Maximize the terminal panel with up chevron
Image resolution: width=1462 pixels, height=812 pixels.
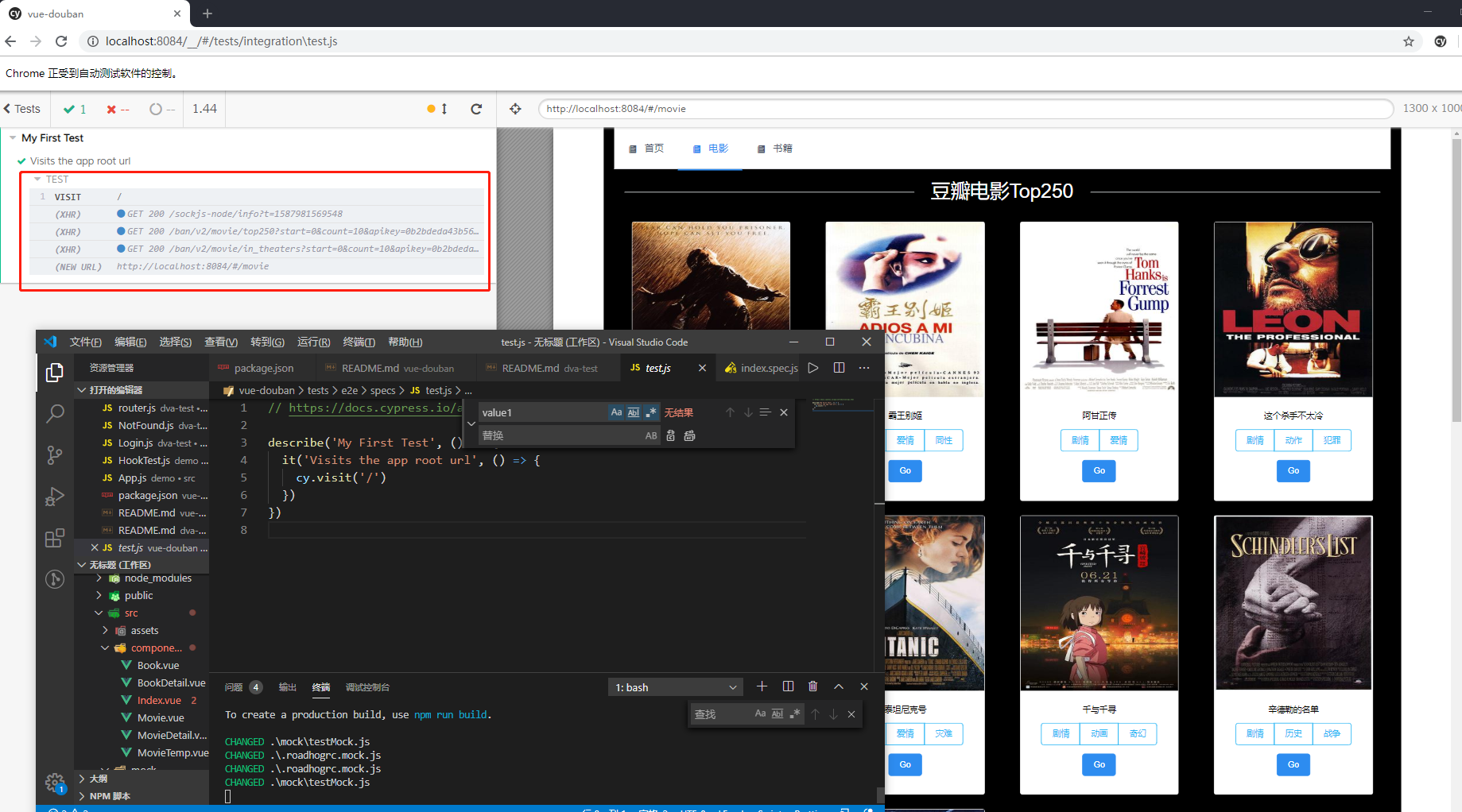click(x=839, y=686)
